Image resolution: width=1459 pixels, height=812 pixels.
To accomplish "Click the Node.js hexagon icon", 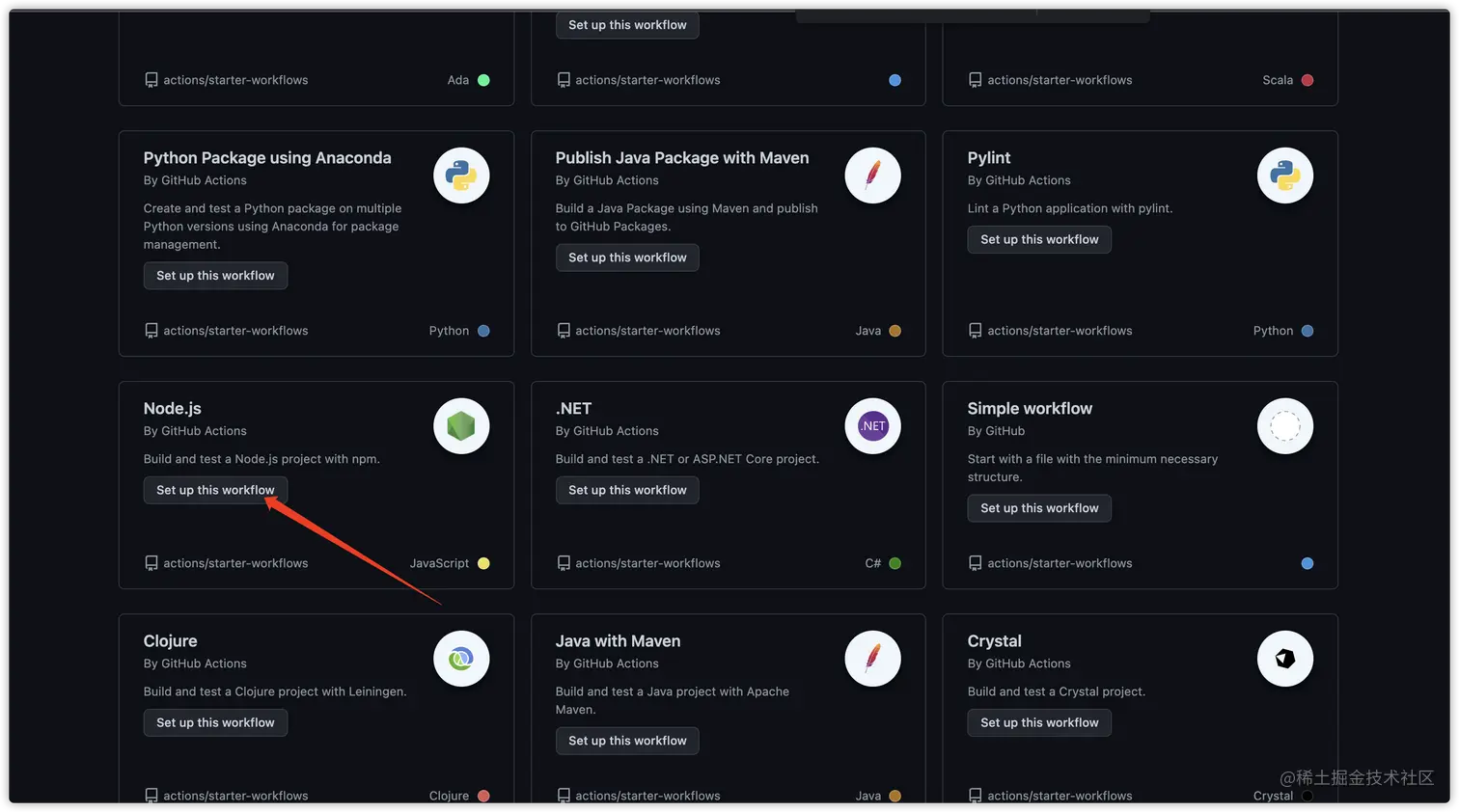I will pyautogui.click(x=461, y=425).
